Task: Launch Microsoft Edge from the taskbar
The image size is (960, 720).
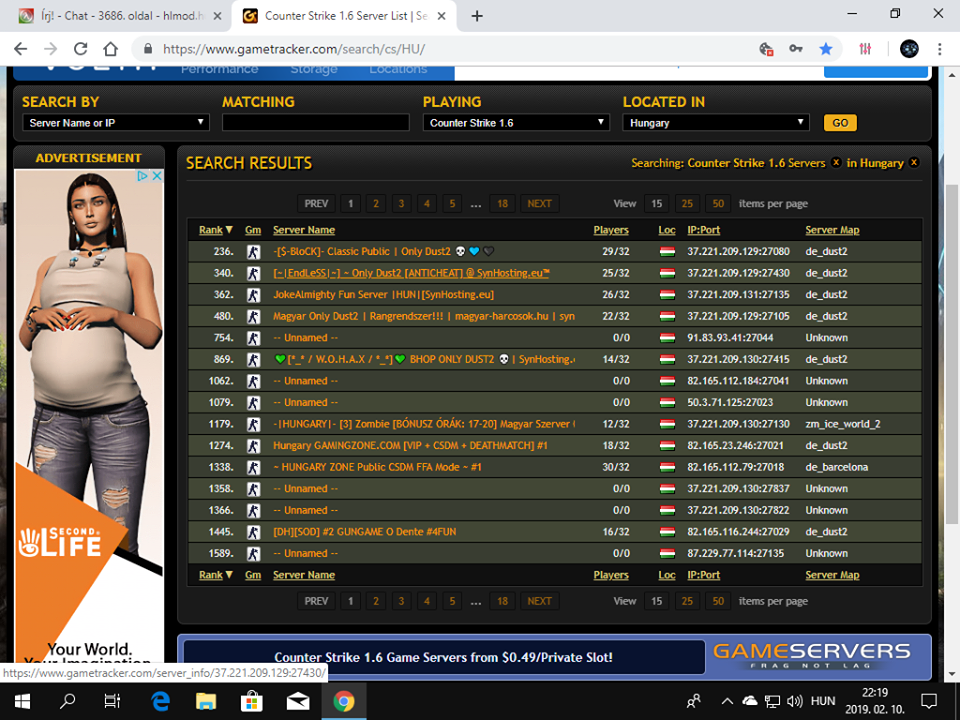Action: pos(160,701)
